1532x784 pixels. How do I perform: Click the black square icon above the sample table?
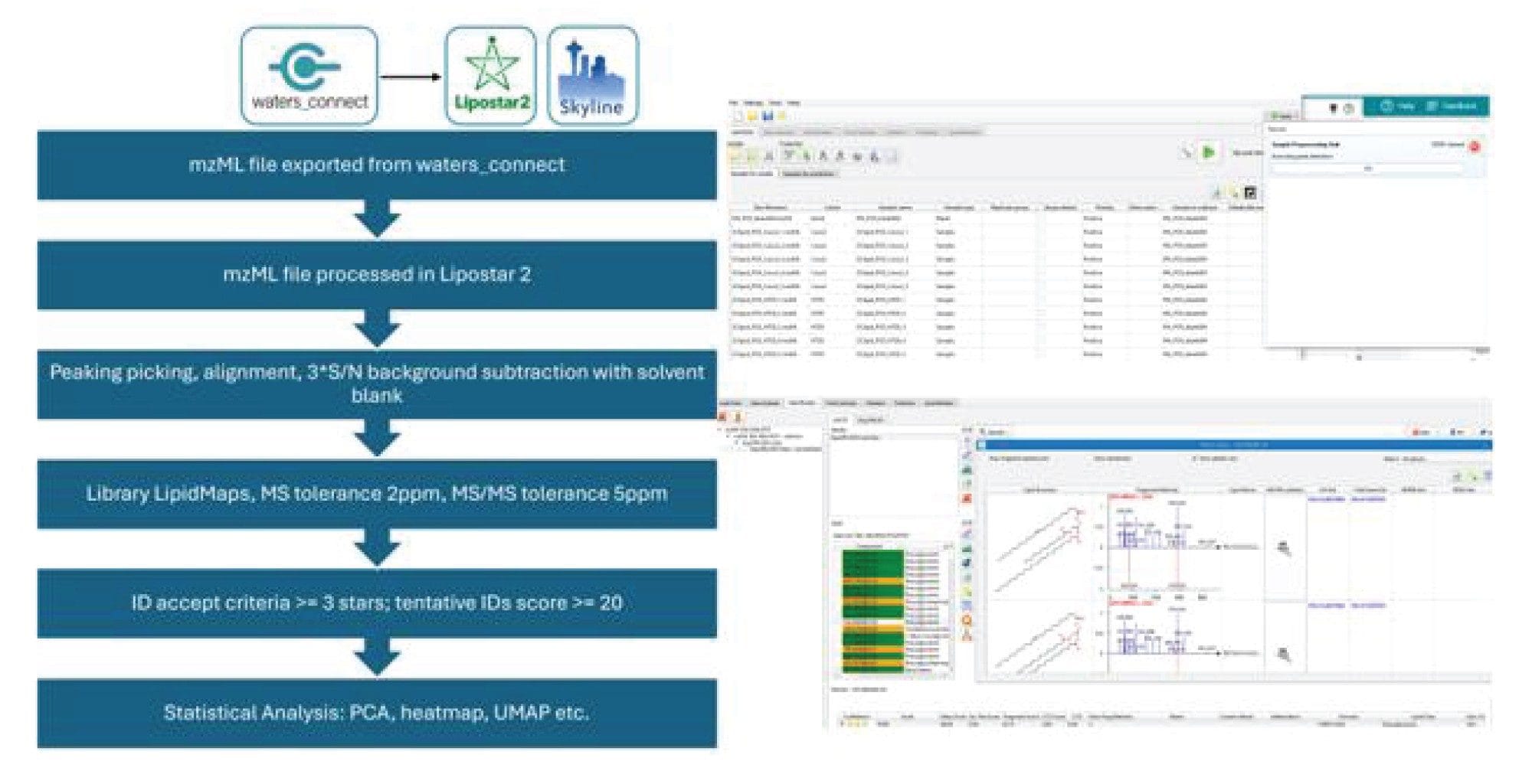1250,192
